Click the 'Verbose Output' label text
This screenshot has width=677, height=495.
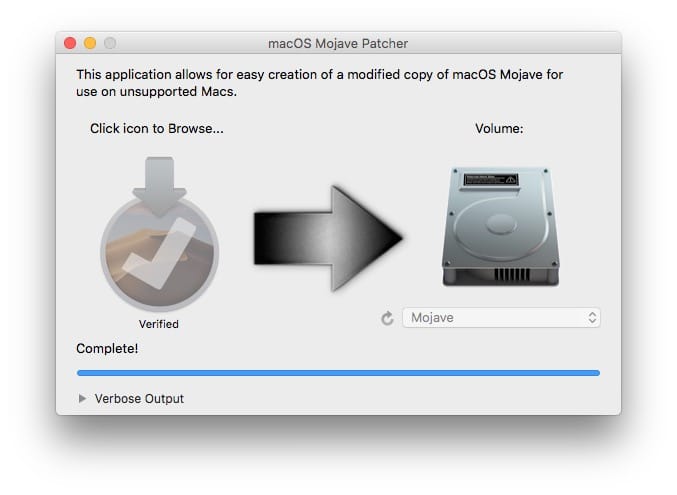[139, 399]
